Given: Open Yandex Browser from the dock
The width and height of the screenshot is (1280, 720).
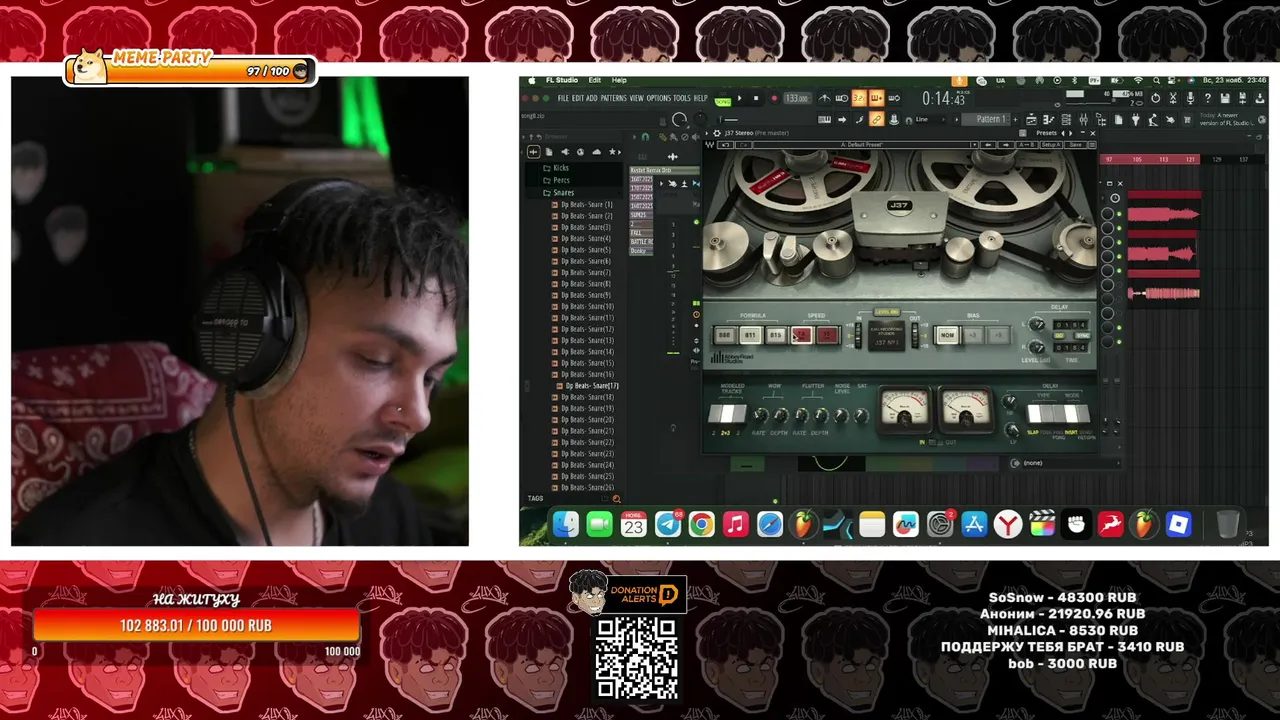Looking at the screenshot, I should [x=1008, y=524].
